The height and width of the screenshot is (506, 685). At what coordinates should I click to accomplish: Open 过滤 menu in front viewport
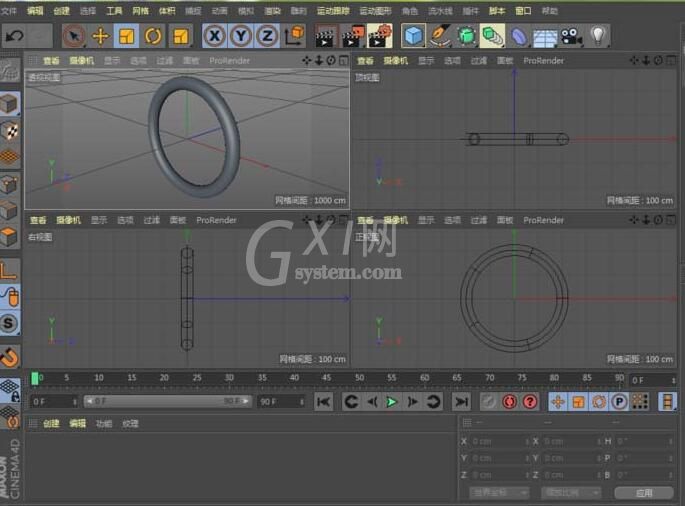[x=479, y=220]
